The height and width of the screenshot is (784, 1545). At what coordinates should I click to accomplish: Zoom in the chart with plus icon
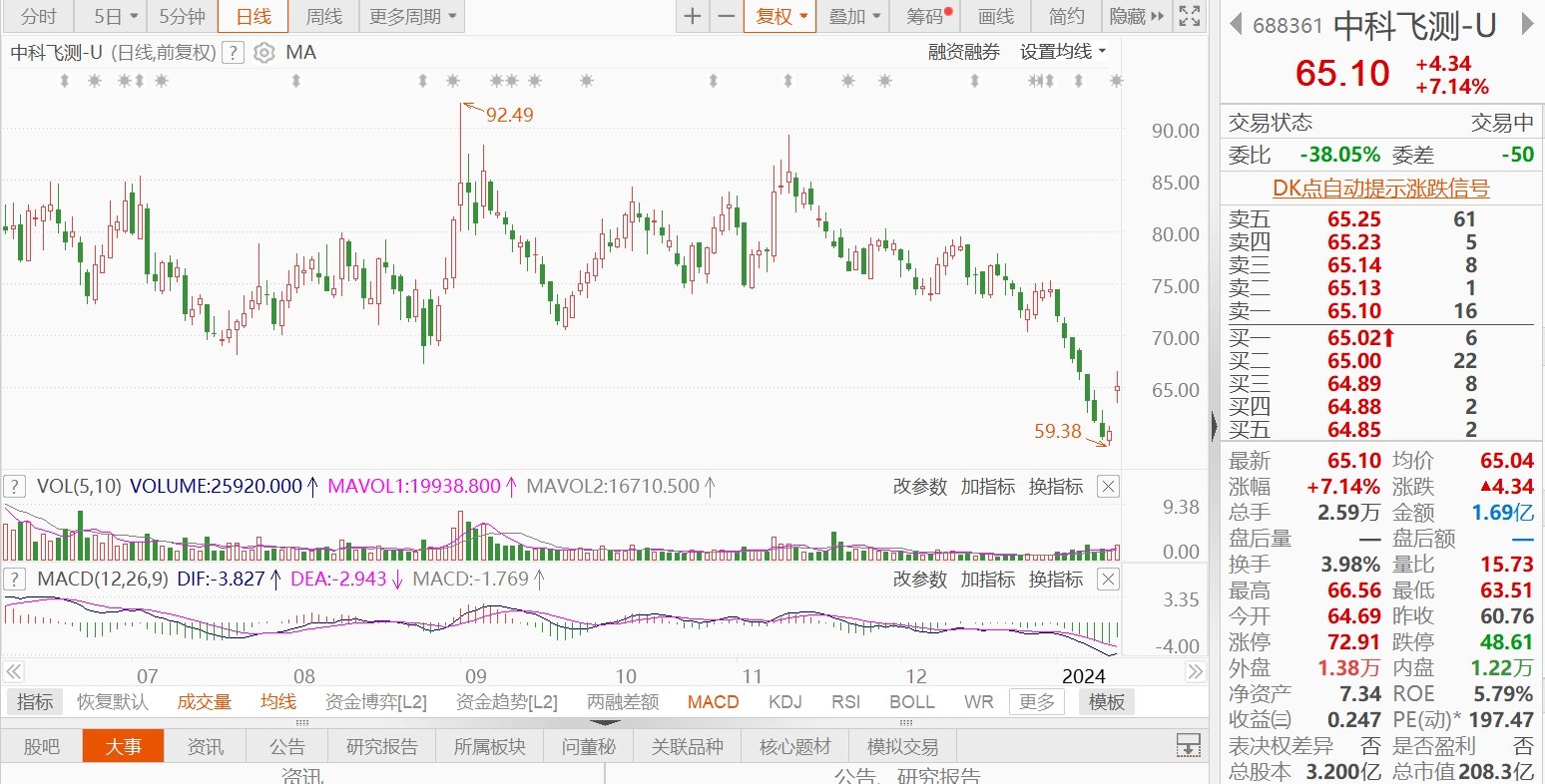[x=693, y=16]
